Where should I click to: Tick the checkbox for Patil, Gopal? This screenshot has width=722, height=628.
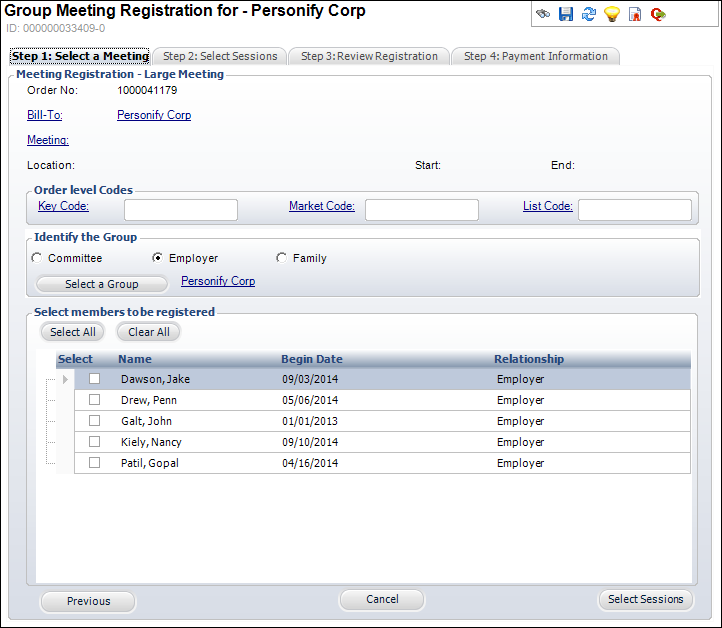(x=94, y=462)
